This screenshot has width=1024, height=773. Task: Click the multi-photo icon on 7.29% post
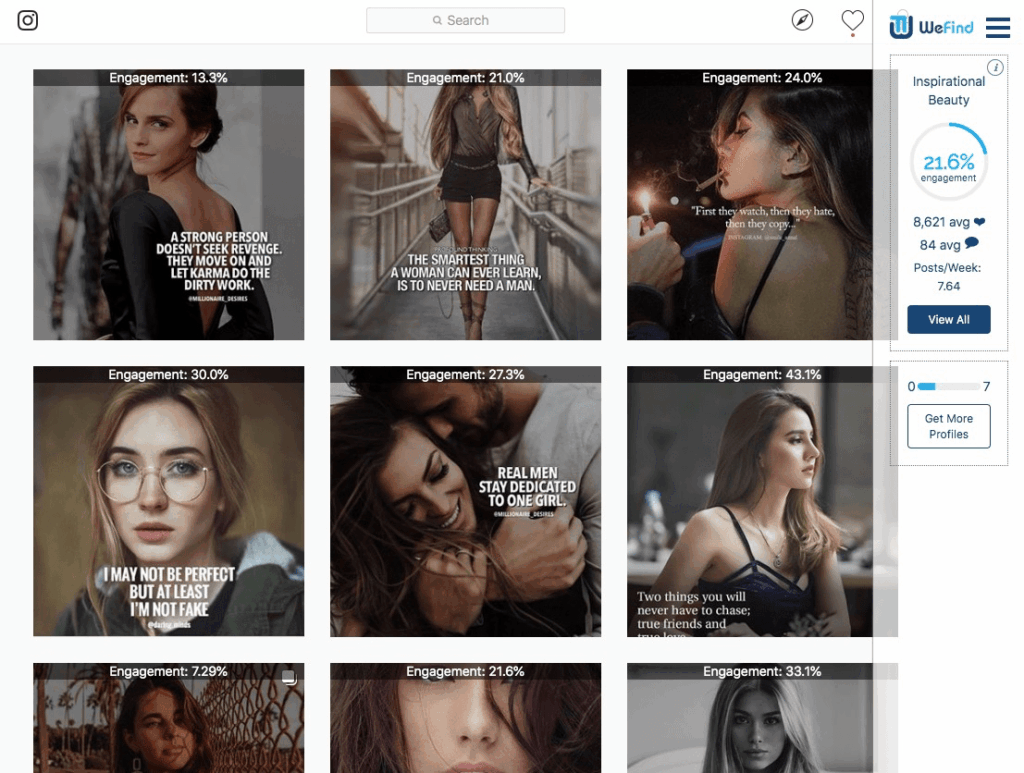289,677
